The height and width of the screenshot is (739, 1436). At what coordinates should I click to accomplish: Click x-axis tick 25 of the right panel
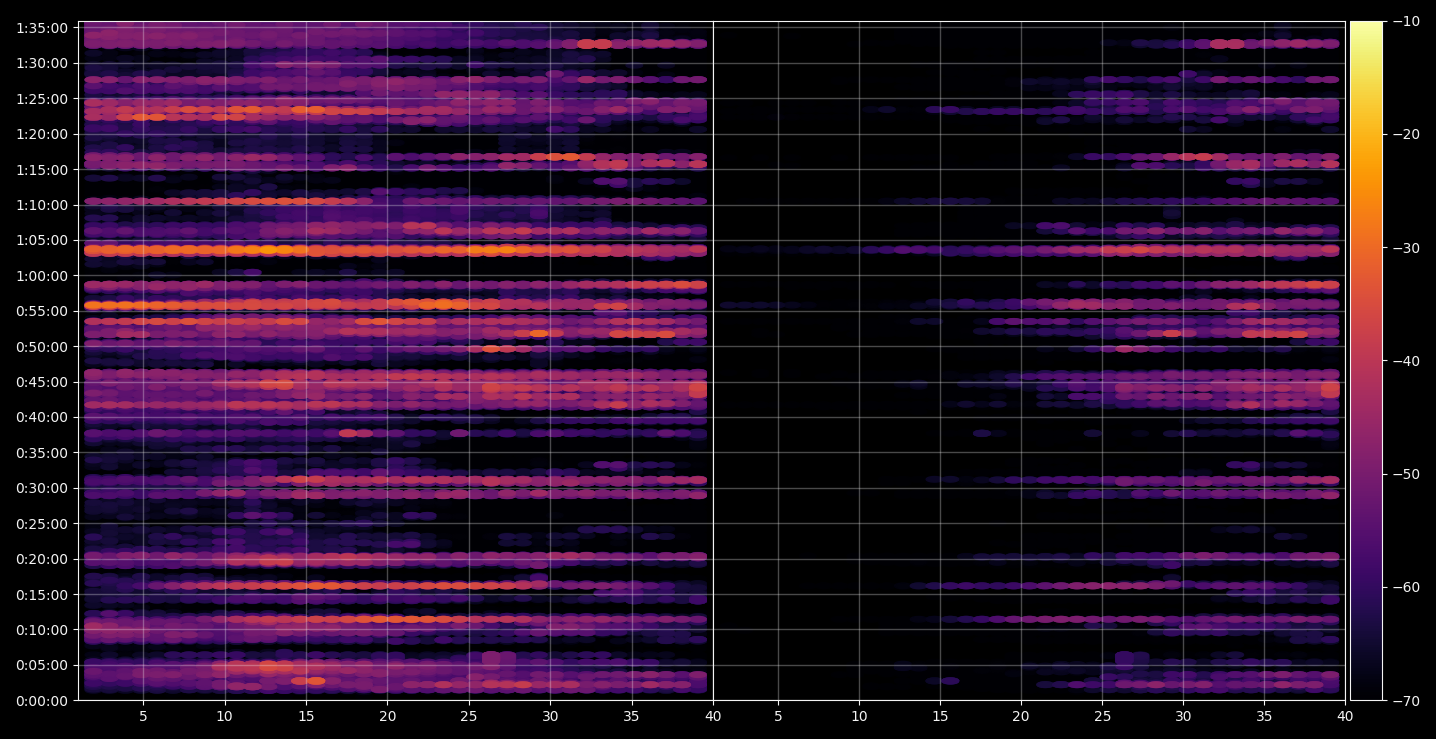(1102, 716)
